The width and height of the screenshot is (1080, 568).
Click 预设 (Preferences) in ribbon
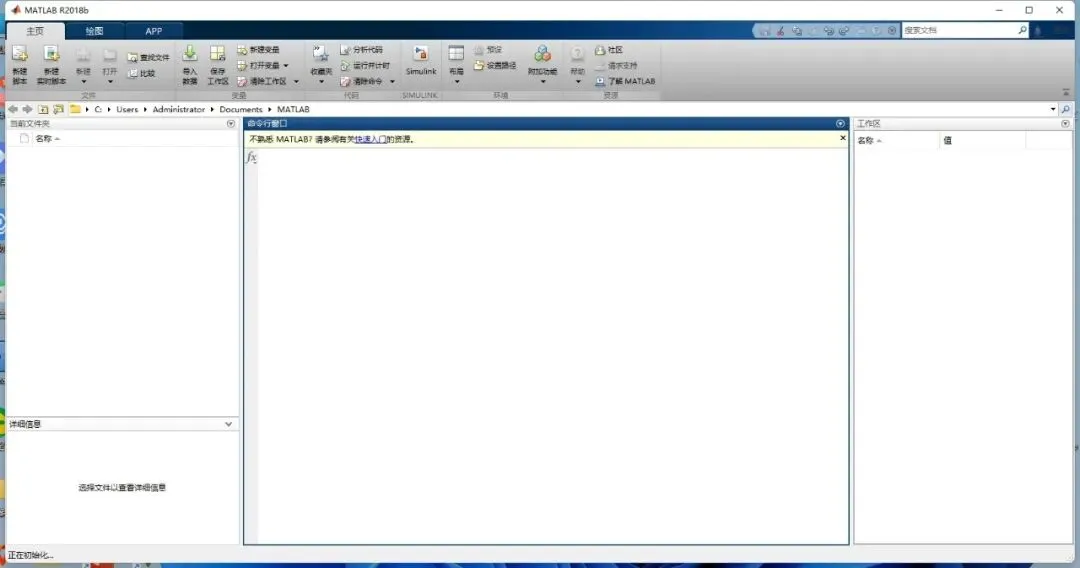click(x=488, y=50)
